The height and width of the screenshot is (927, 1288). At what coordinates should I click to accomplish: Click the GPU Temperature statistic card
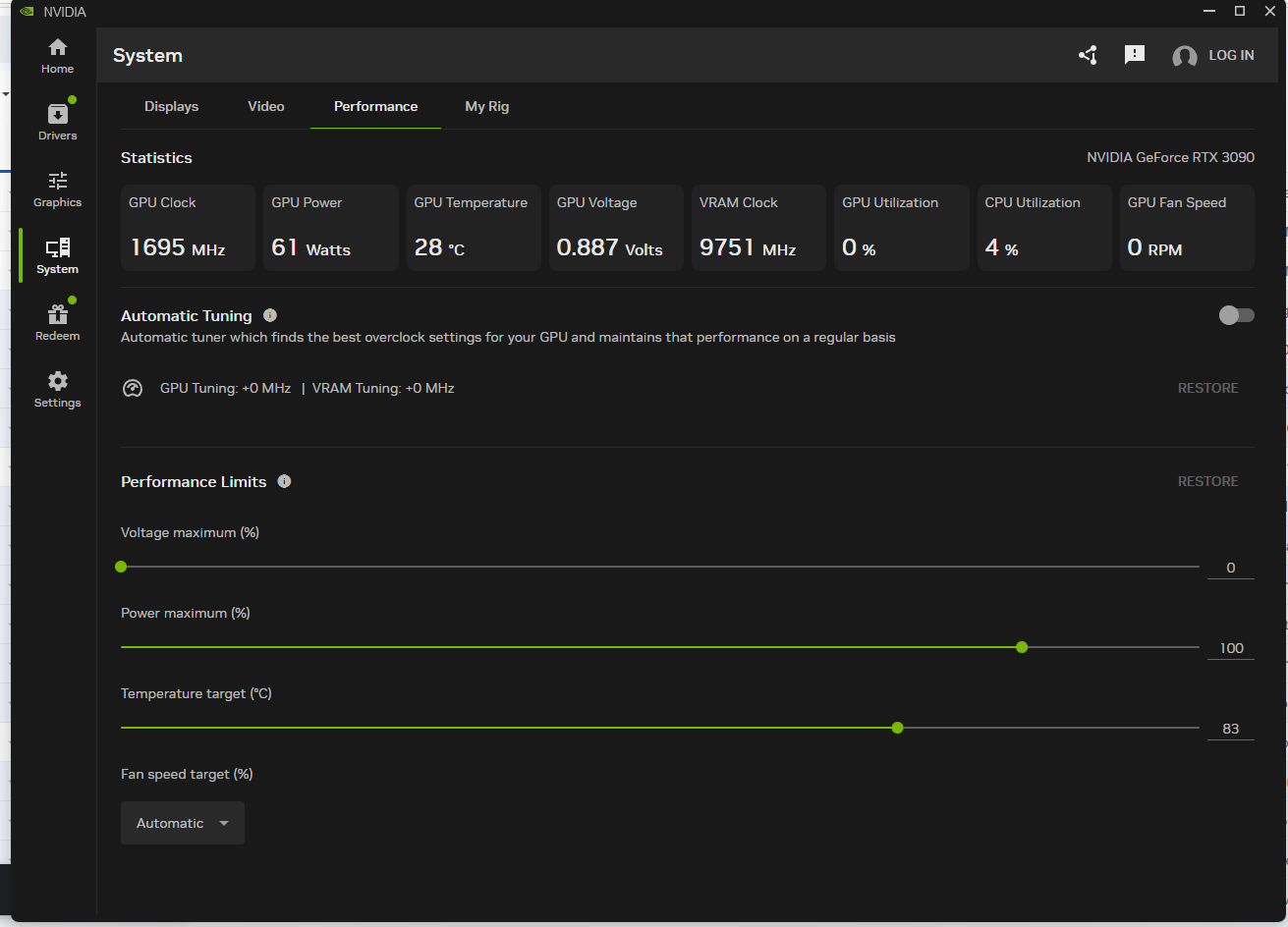(x=474, y=228)
